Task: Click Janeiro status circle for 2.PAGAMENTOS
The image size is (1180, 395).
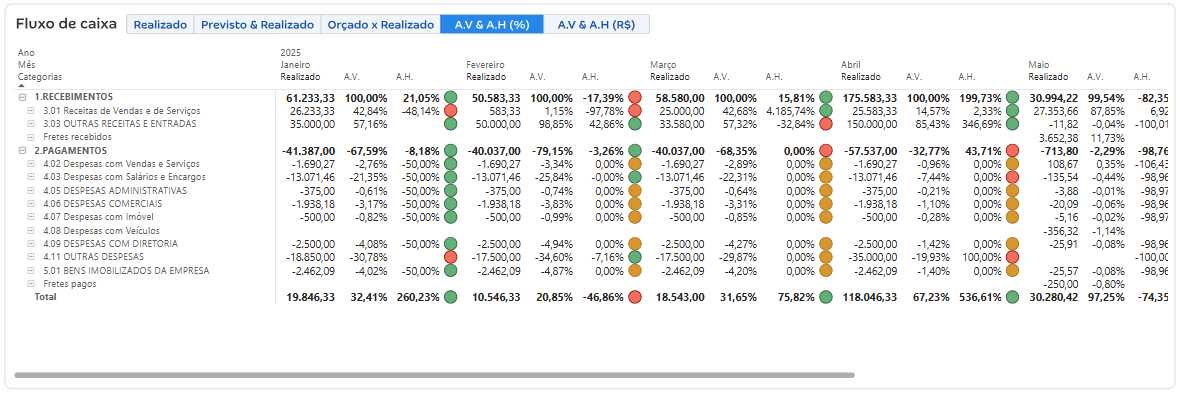Action: point(451,150)
